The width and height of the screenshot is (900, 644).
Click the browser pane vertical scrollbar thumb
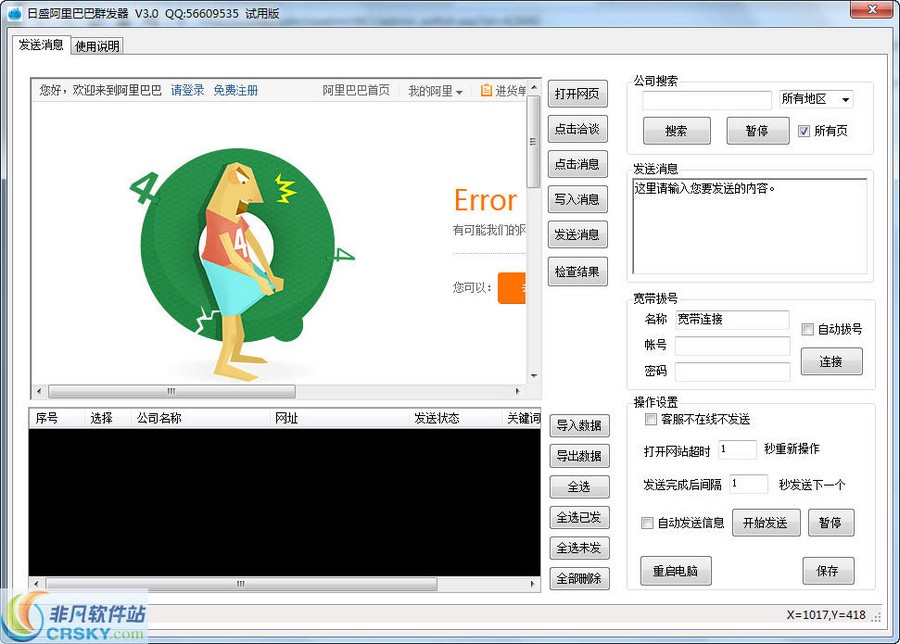click(534, 142)
